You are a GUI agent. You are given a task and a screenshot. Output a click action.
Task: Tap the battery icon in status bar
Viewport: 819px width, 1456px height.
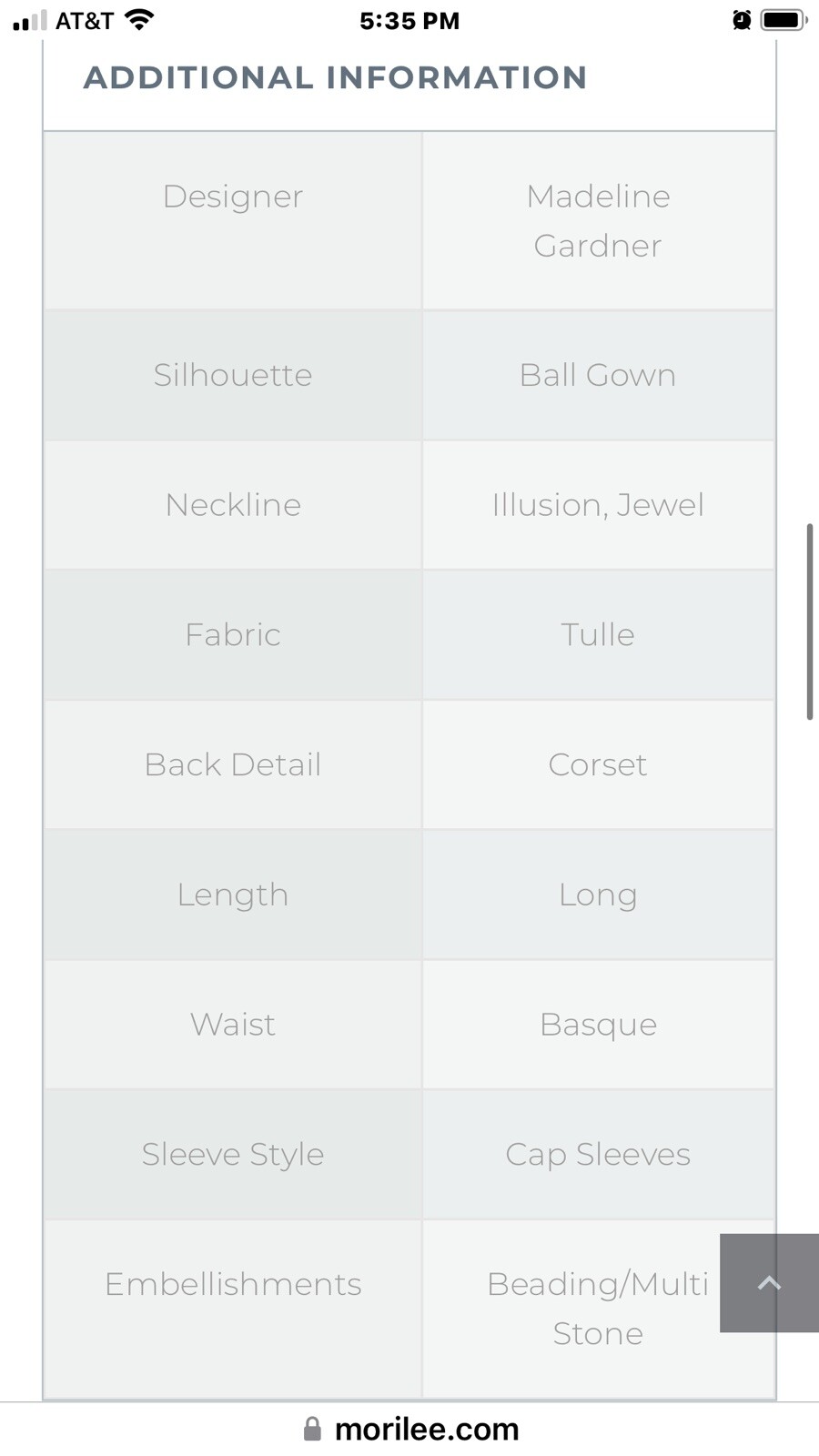point(784,20)
